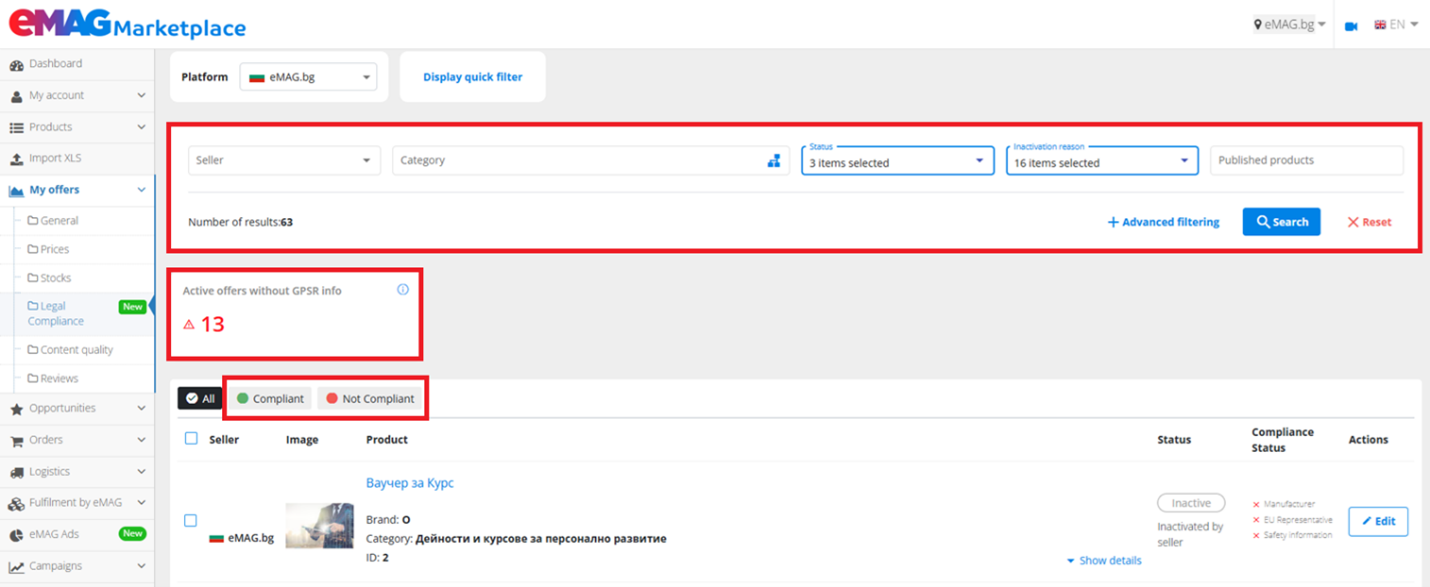The height and width of the screenshot is (587, 1430).
Task: Click the Products list icon
Action: (16, 128)
